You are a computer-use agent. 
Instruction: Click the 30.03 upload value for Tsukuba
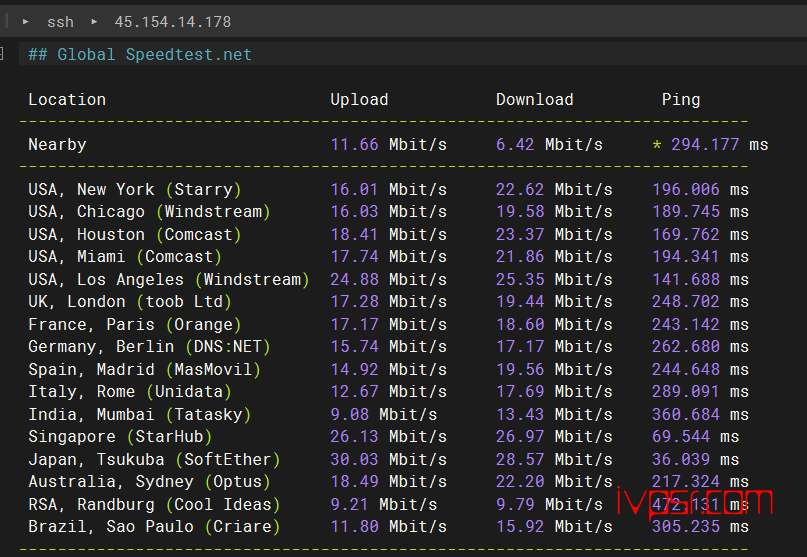[x=354, y=459]
